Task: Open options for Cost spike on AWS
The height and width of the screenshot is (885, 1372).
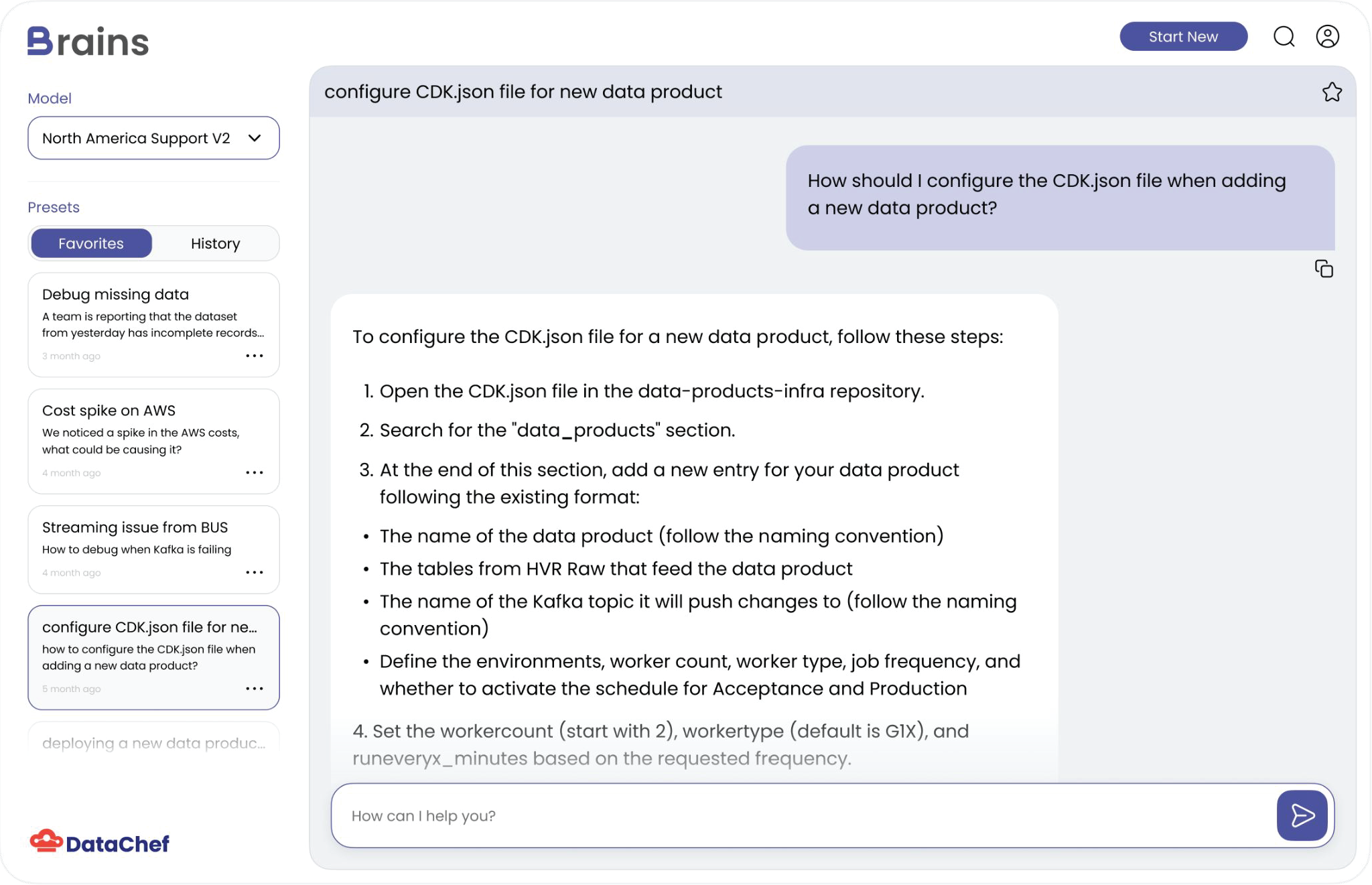Action: pyautogui.click(x=255, y=472)
